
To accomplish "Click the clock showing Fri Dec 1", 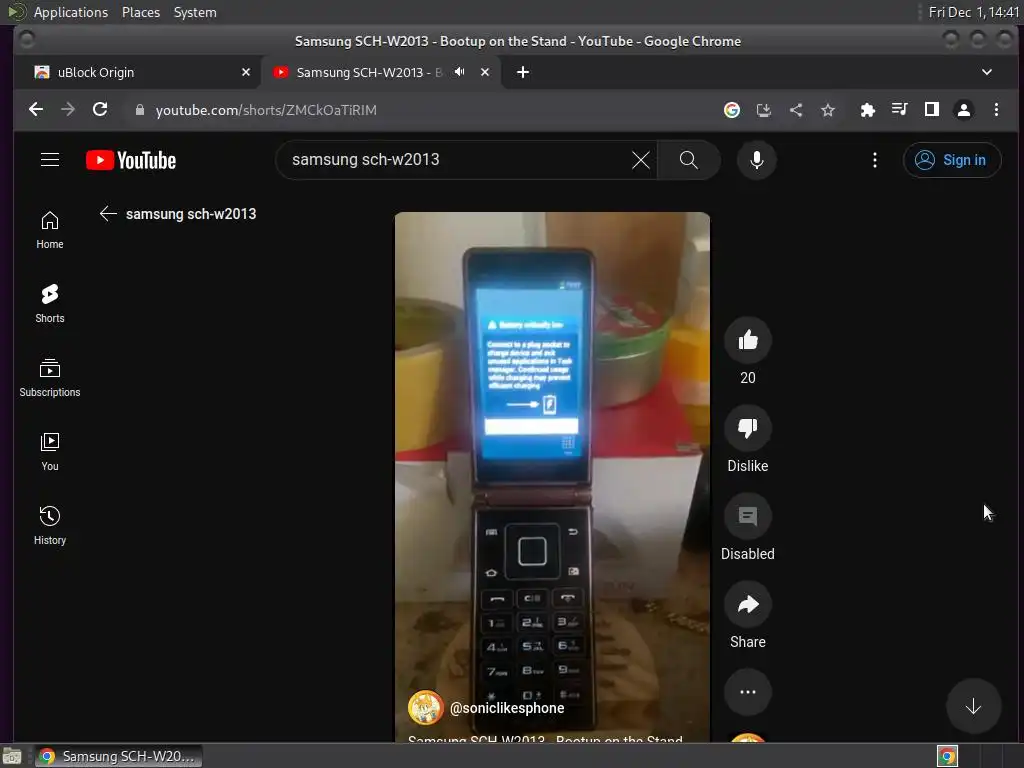I will point(974,12).
